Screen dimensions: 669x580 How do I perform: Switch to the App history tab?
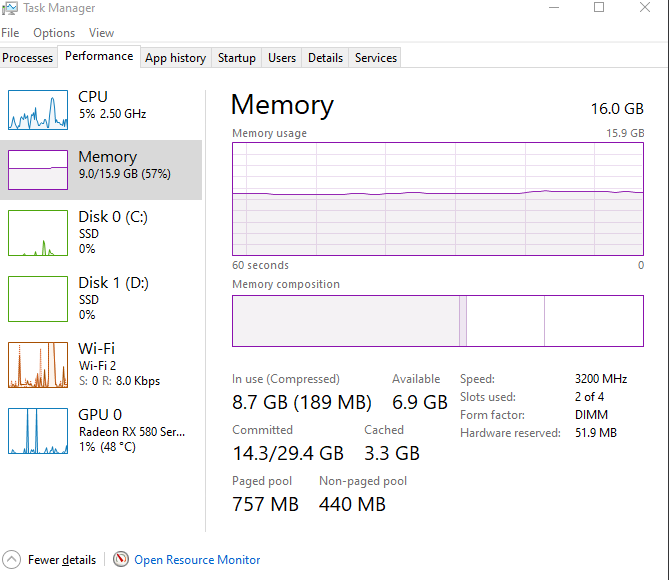point(175,58)
